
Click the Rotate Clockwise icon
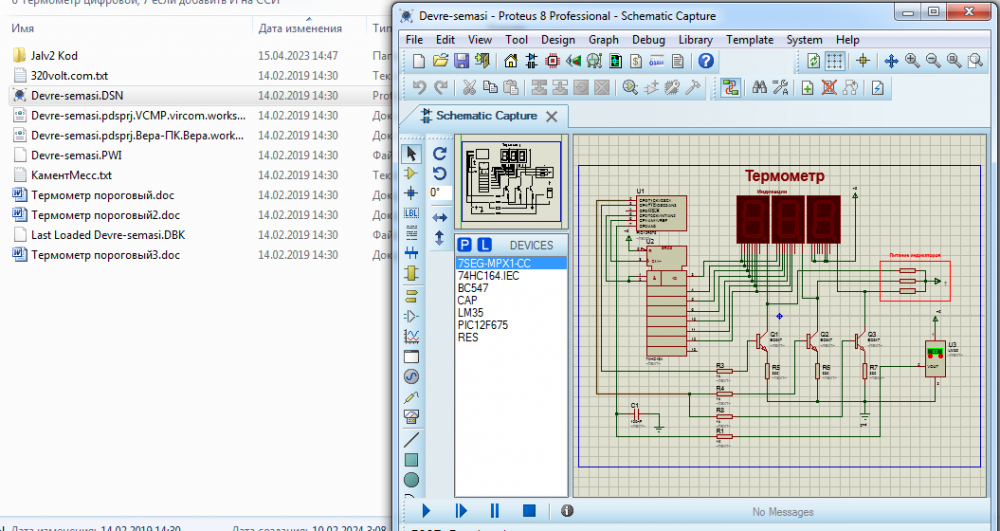439,154
